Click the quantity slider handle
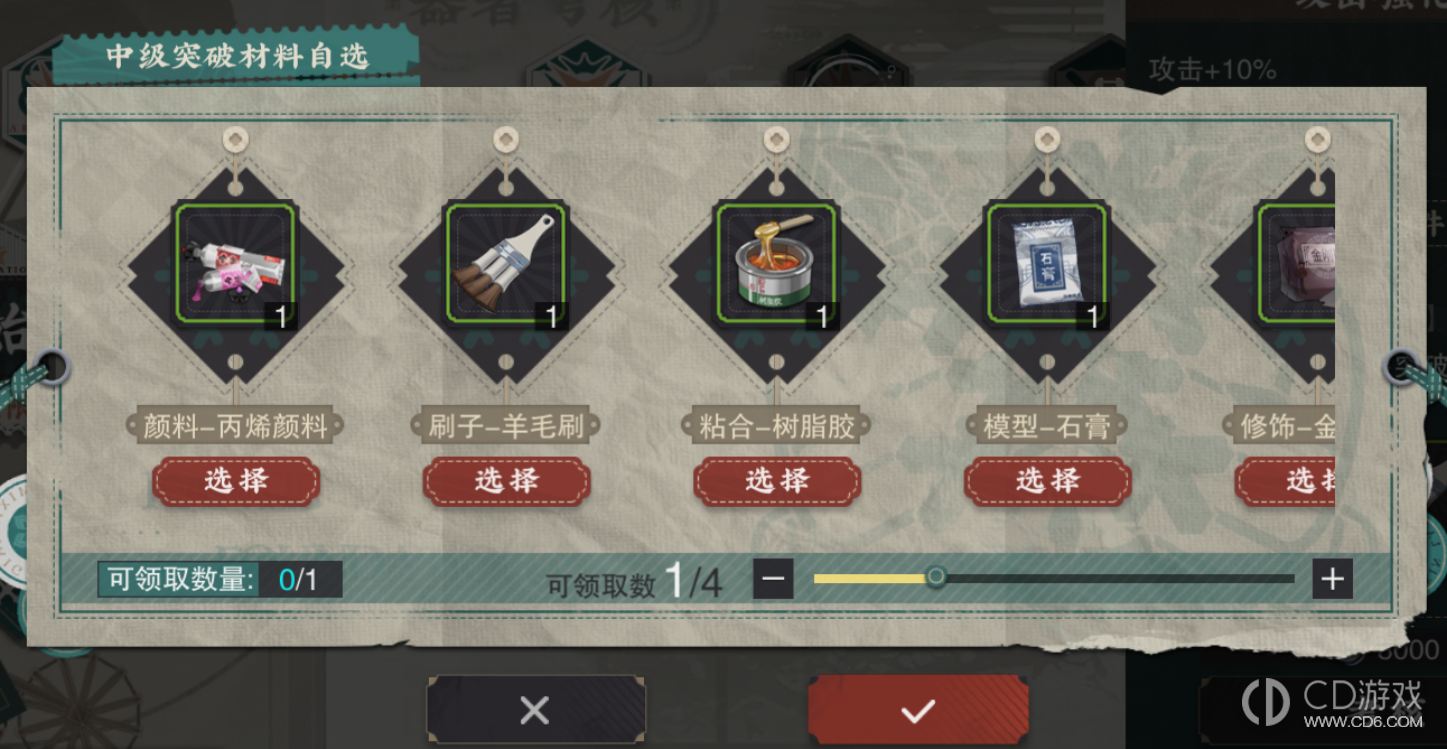The width and height of the screenshot is (1447, 749). (x=936, y=577)
